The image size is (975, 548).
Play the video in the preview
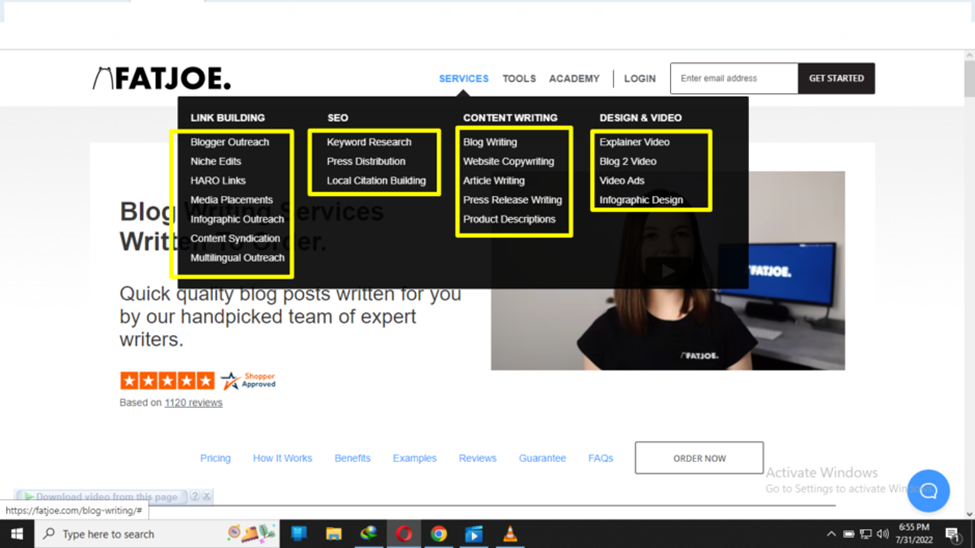pos(667,270)
